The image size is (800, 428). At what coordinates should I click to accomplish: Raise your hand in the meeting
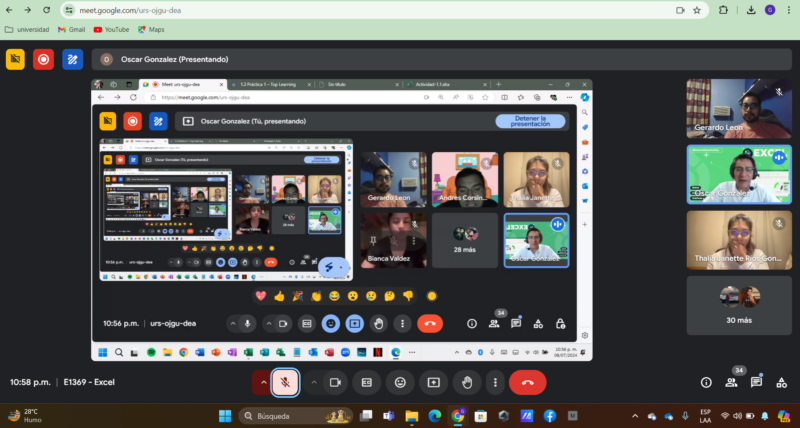tap(467, 383)
